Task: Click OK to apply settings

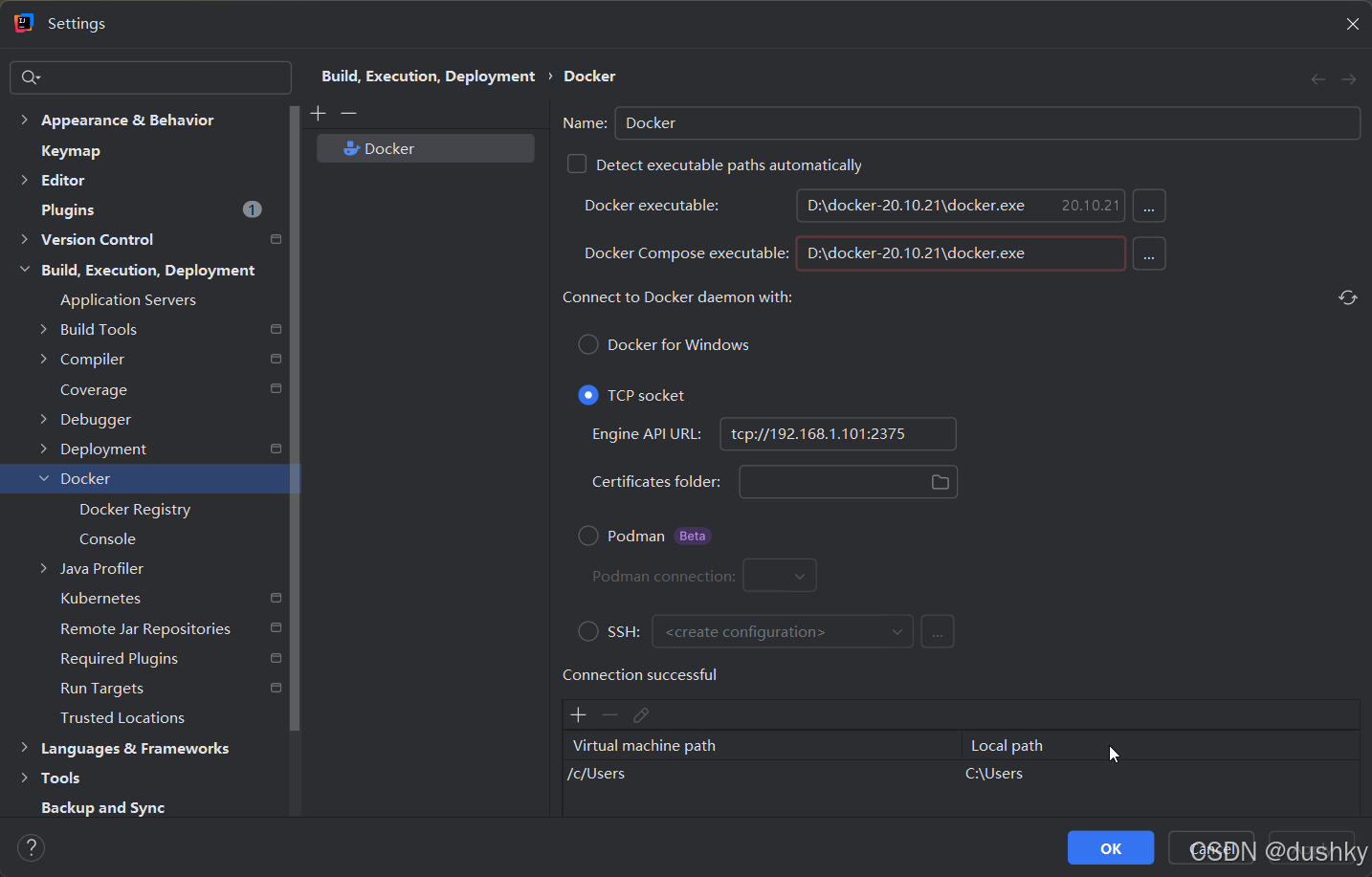Action: pos(1111,847)
